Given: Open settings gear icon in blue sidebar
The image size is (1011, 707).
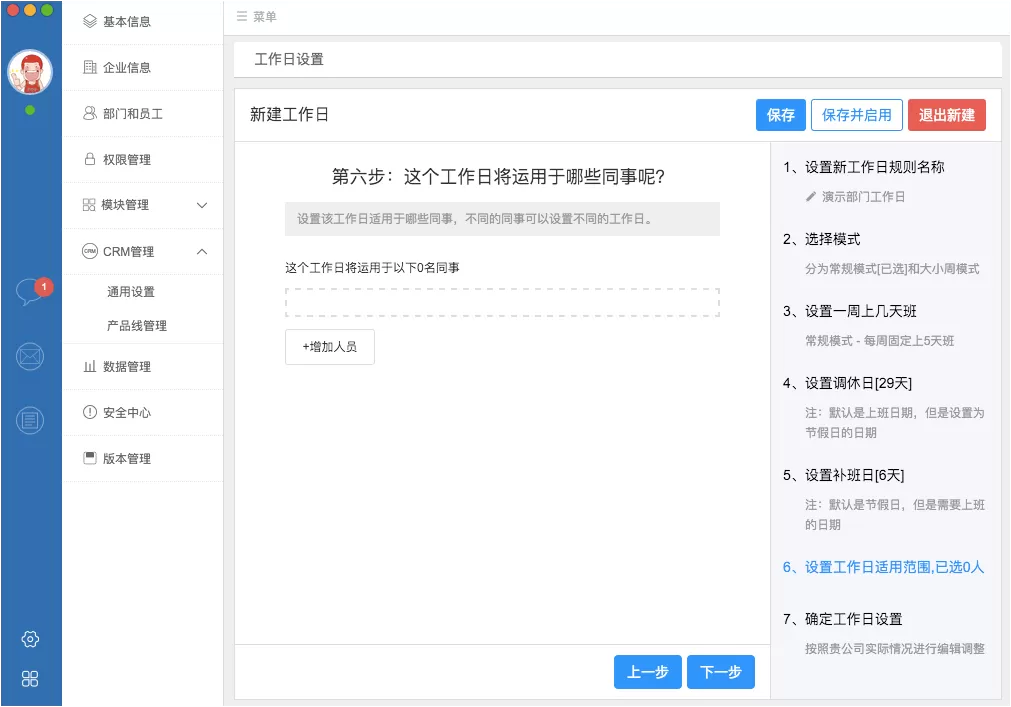Looking at the screenshot, I should pyautogui.click(x=30, y=639).
